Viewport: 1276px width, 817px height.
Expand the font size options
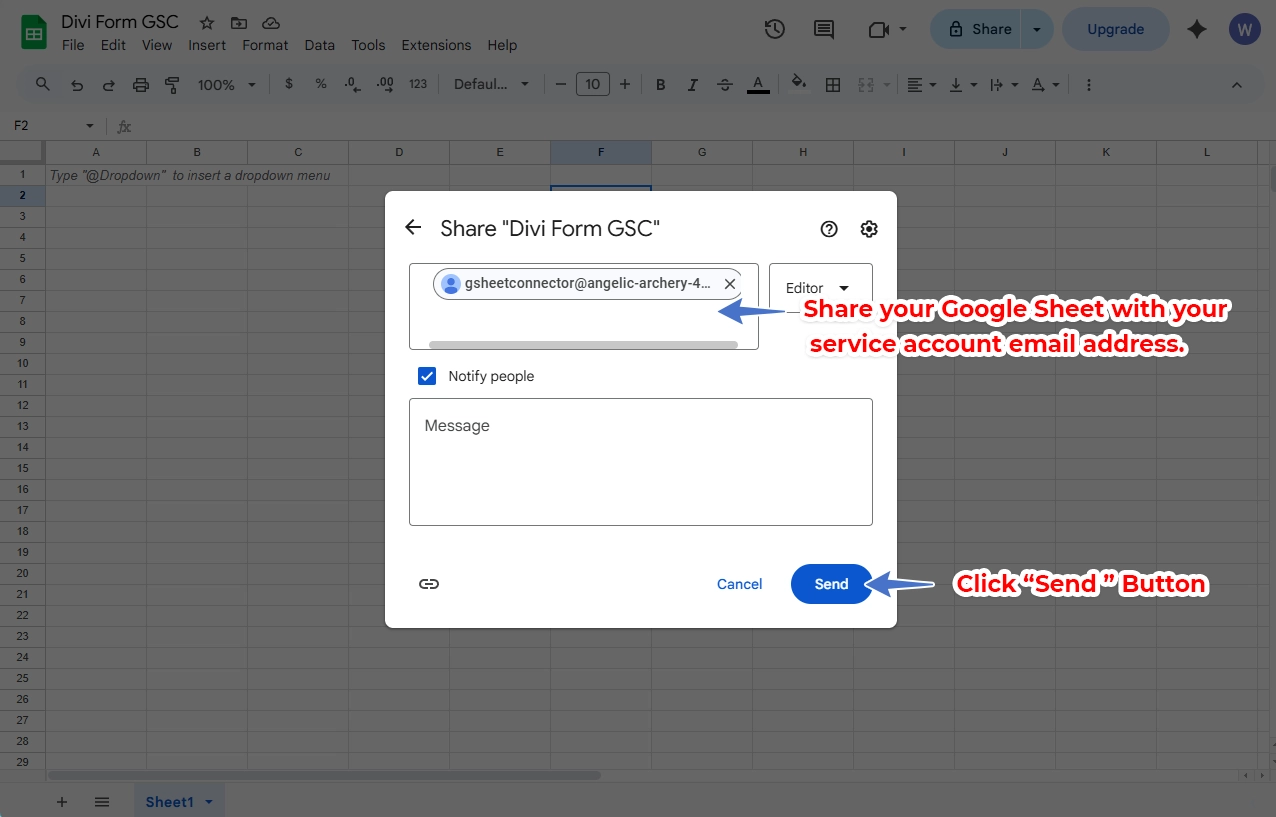592,84
